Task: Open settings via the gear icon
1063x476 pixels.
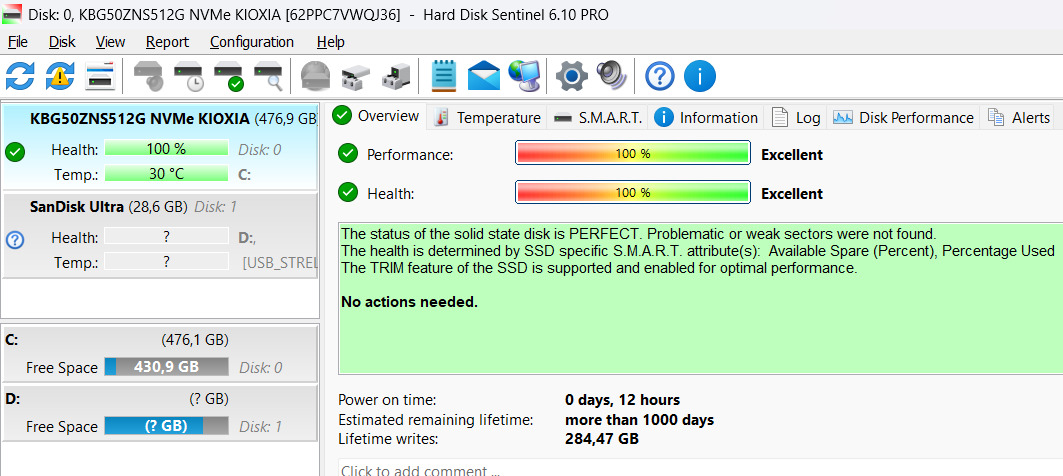Action: [571, 75]
